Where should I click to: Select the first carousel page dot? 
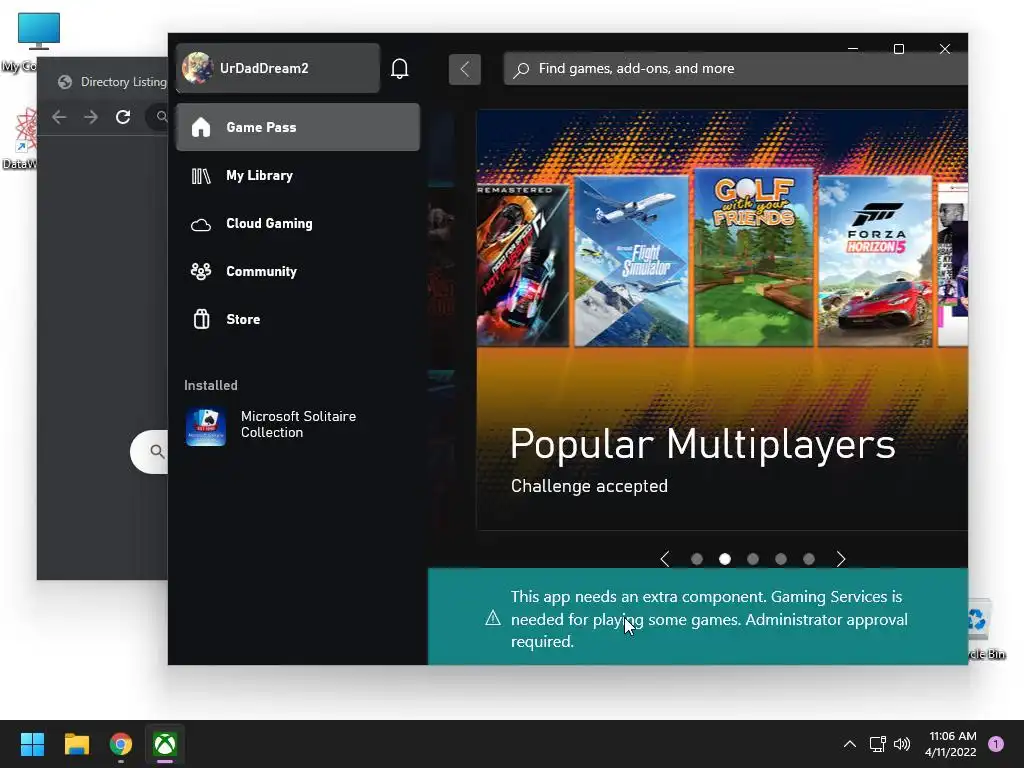(x=697, y=559)
